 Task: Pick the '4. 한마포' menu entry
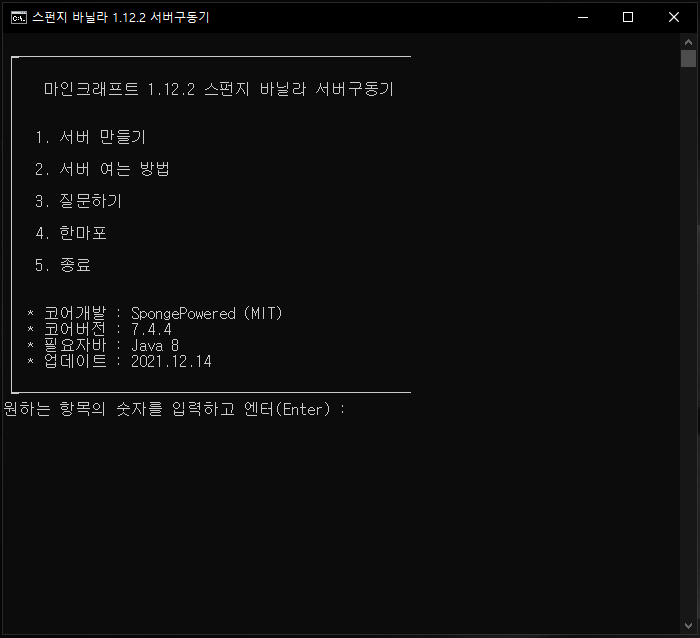[70, 233]
